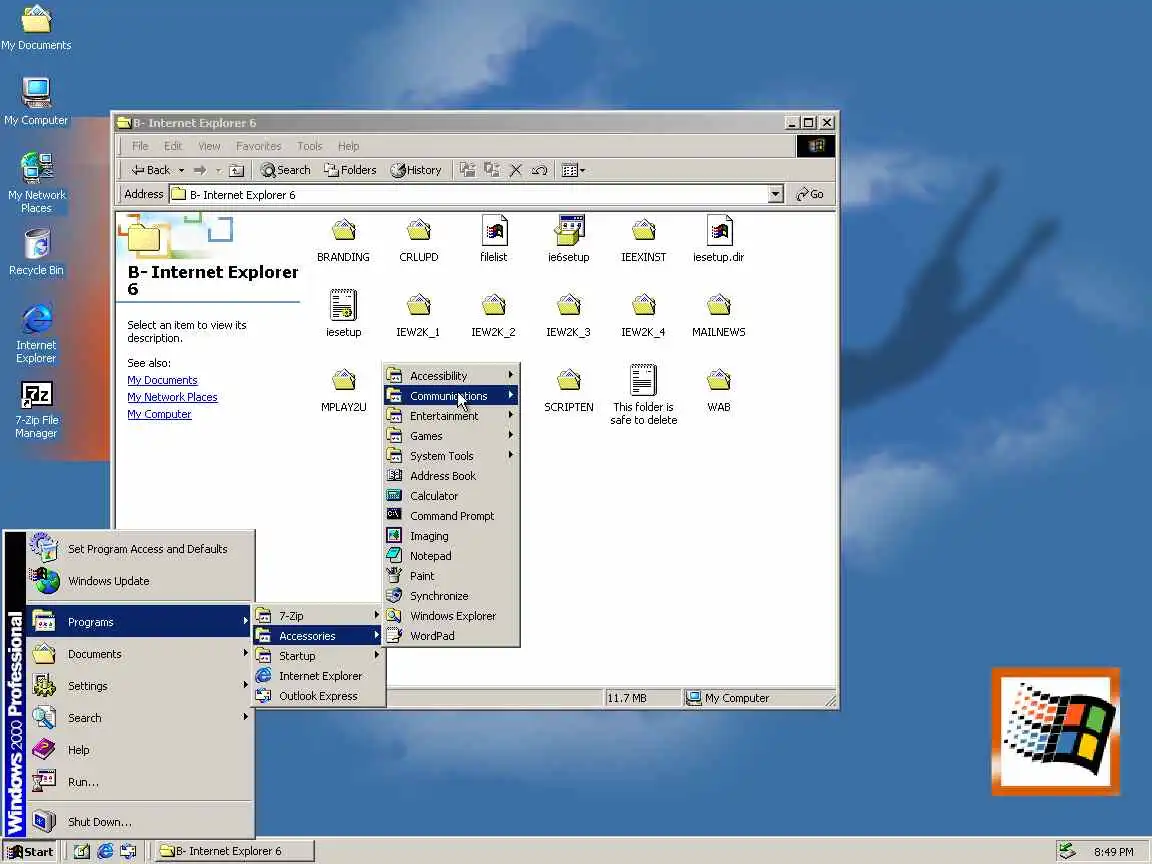The image size is (1152, 864).
Task: Select 'This folder is safe to delete' file
Action: point(644,381)
